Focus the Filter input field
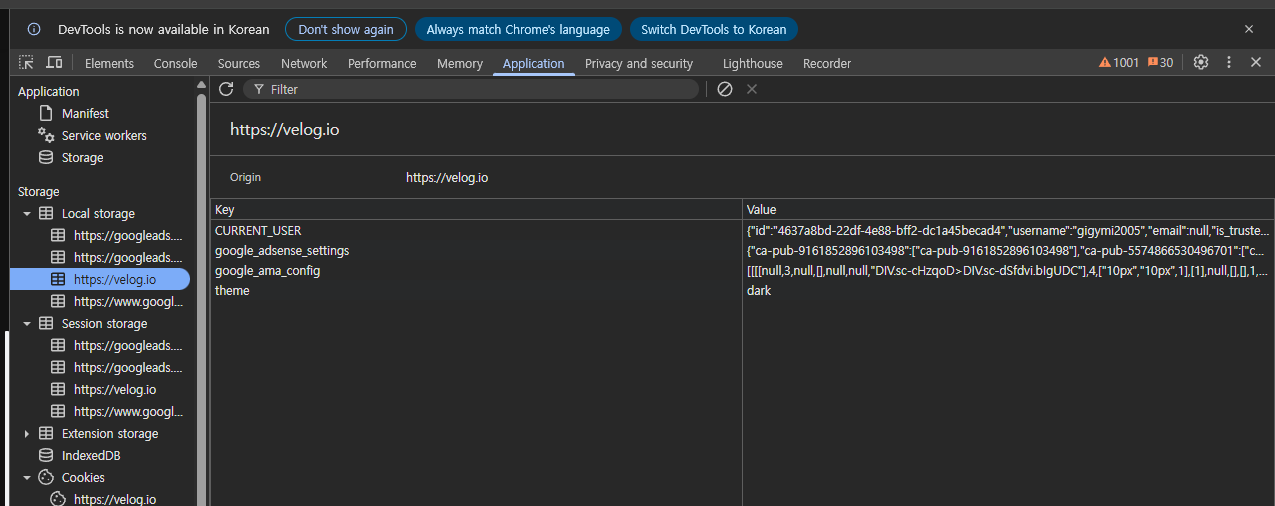 coord(471,89)
